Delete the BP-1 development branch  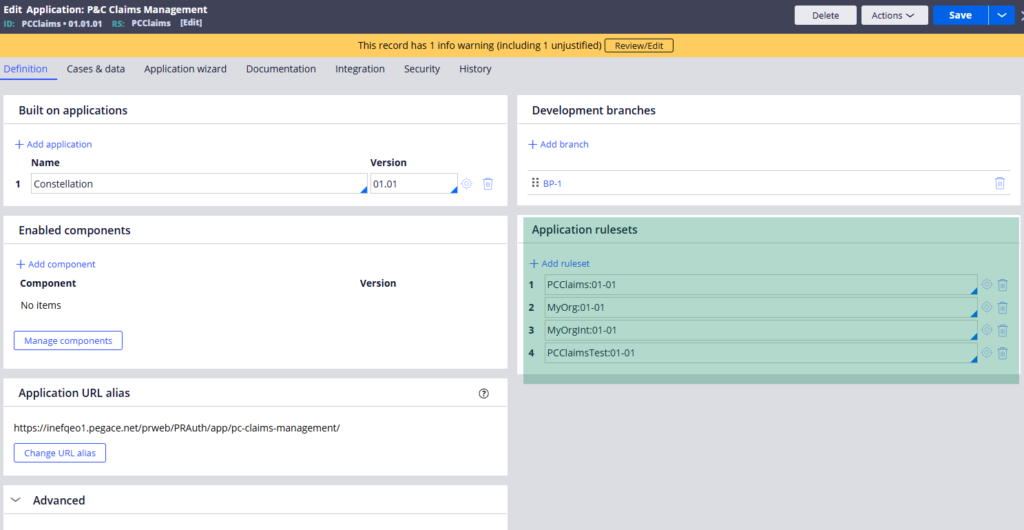point(999,183)
